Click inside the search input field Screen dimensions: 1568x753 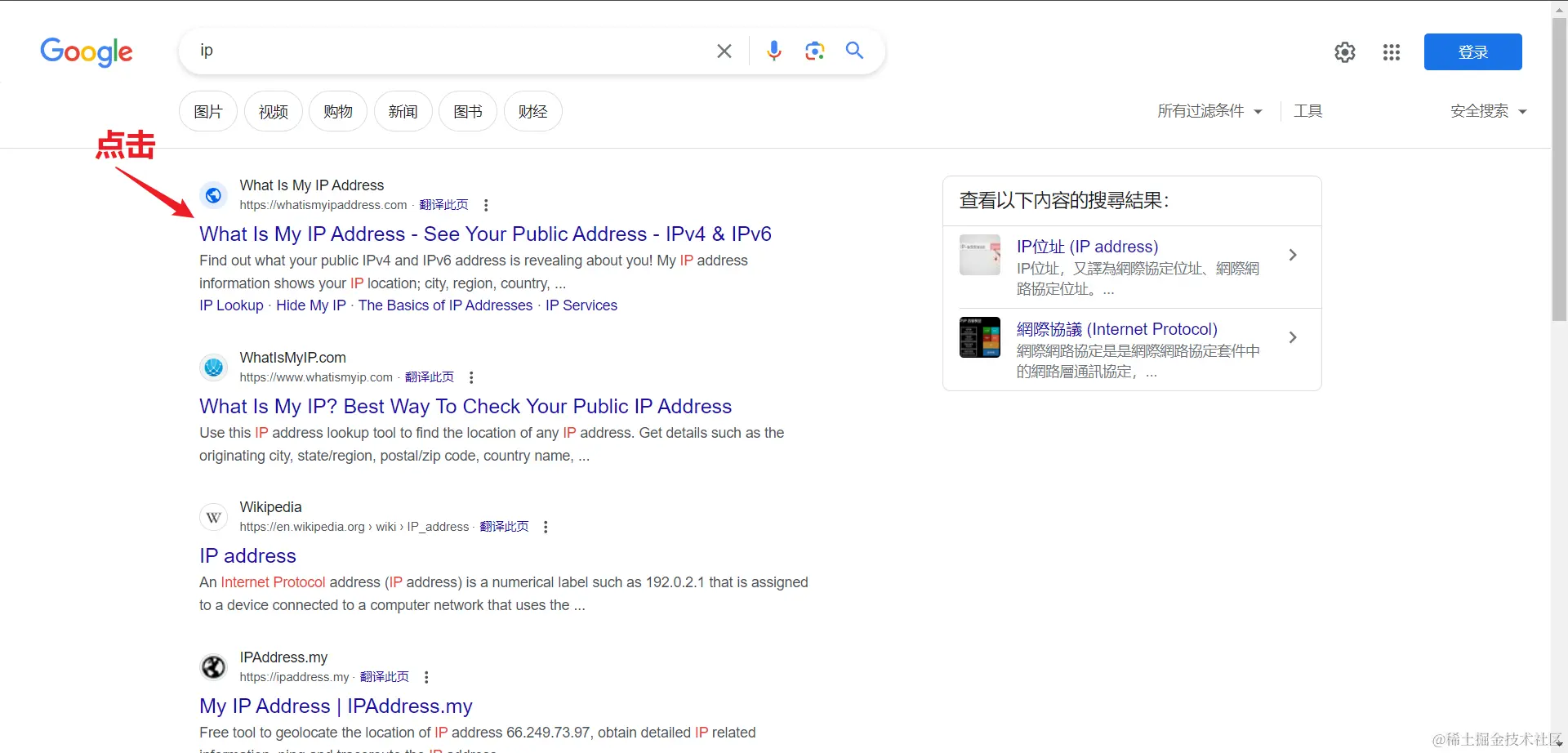[449, 51]
